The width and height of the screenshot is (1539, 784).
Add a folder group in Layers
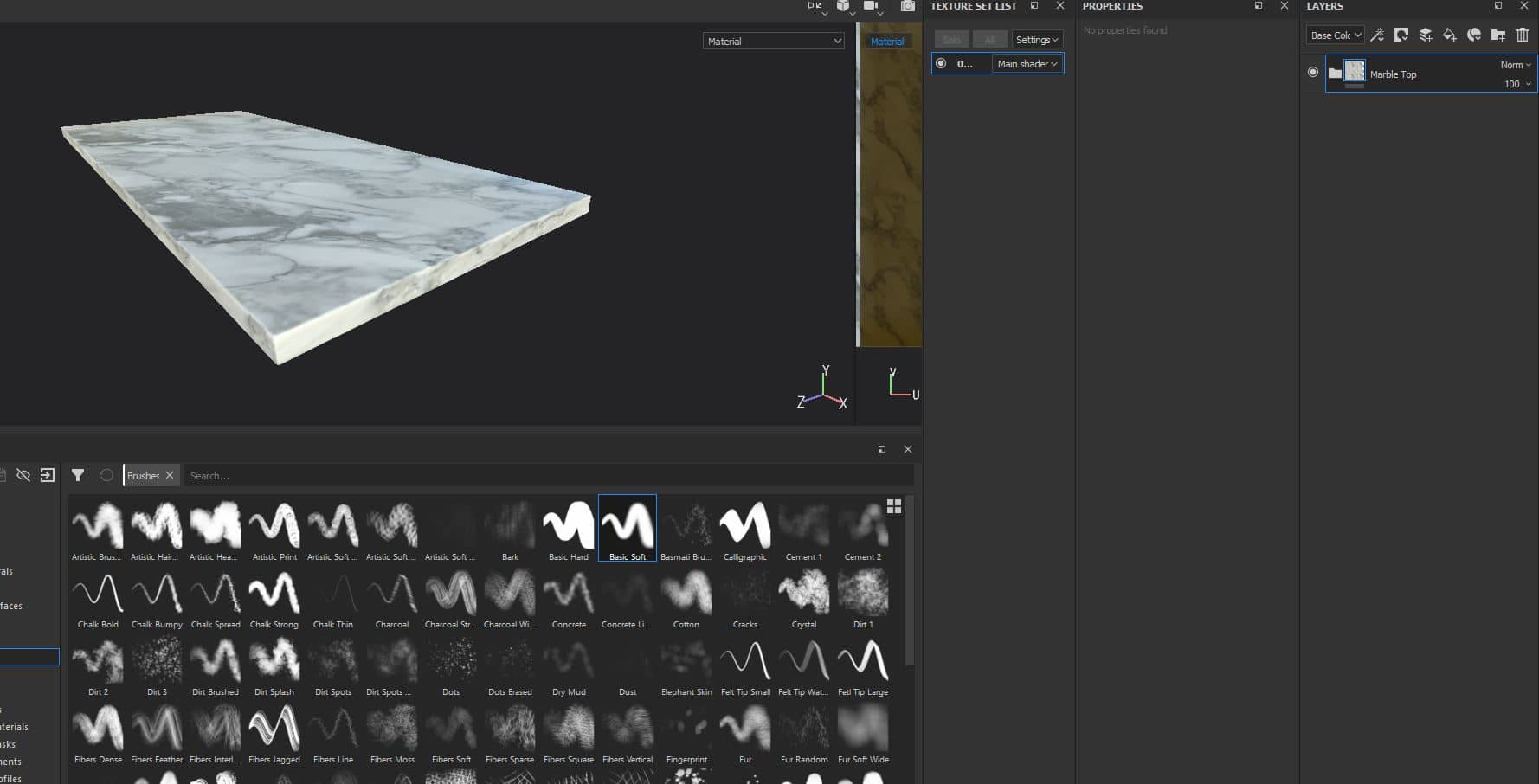(1498, 35)
